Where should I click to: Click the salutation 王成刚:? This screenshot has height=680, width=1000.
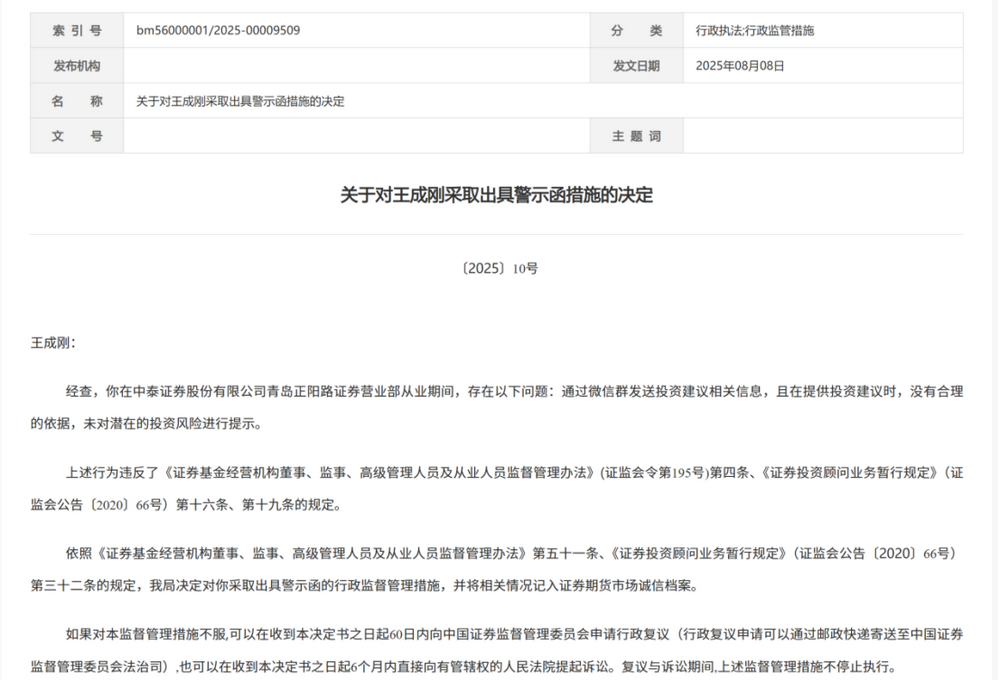point(53,343)
